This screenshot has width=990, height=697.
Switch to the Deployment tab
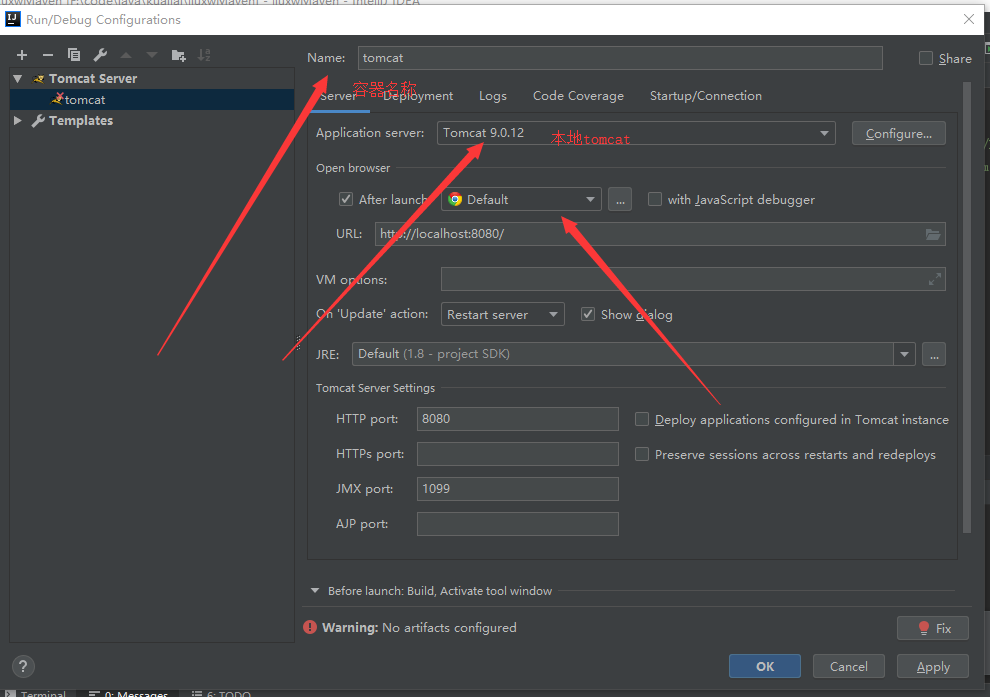pyautogui.click(x=418, y=96)
